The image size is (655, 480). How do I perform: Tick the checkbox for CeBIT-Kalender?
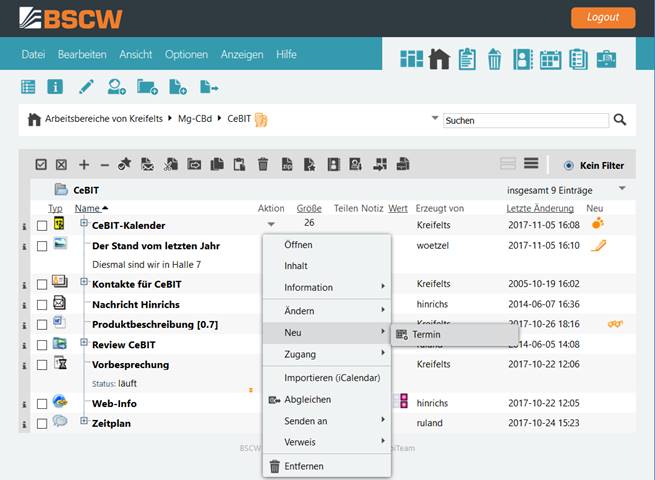click(x=41, y=226)
